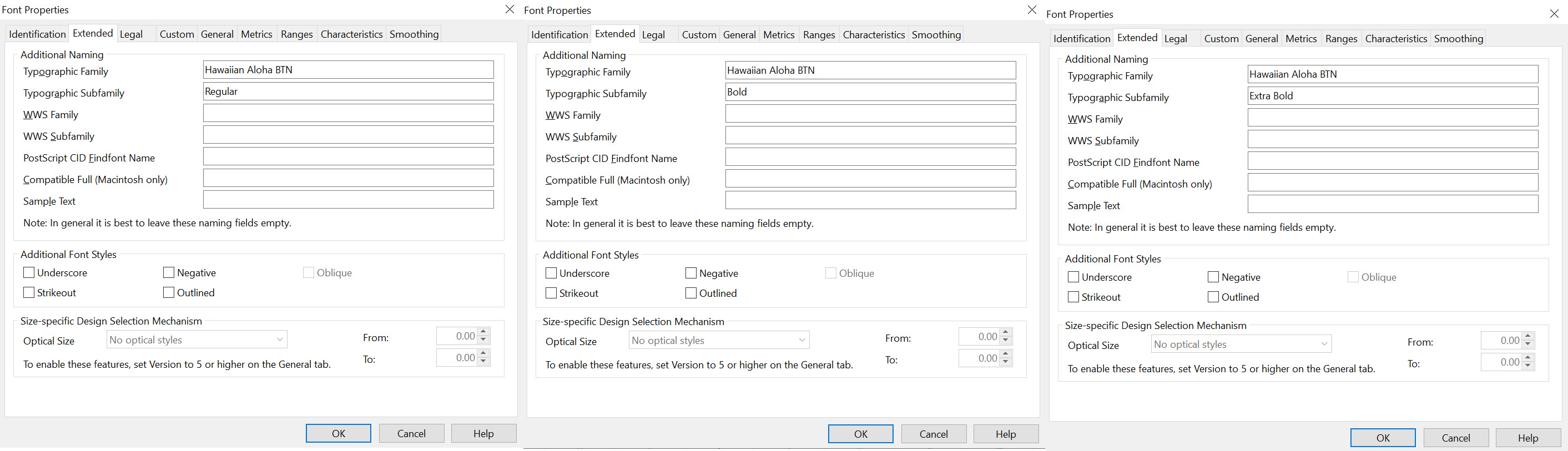Viewport: 1568px width, 451px height.
Task: Close the leftmost Font Properties dialog
Action: 510,9
